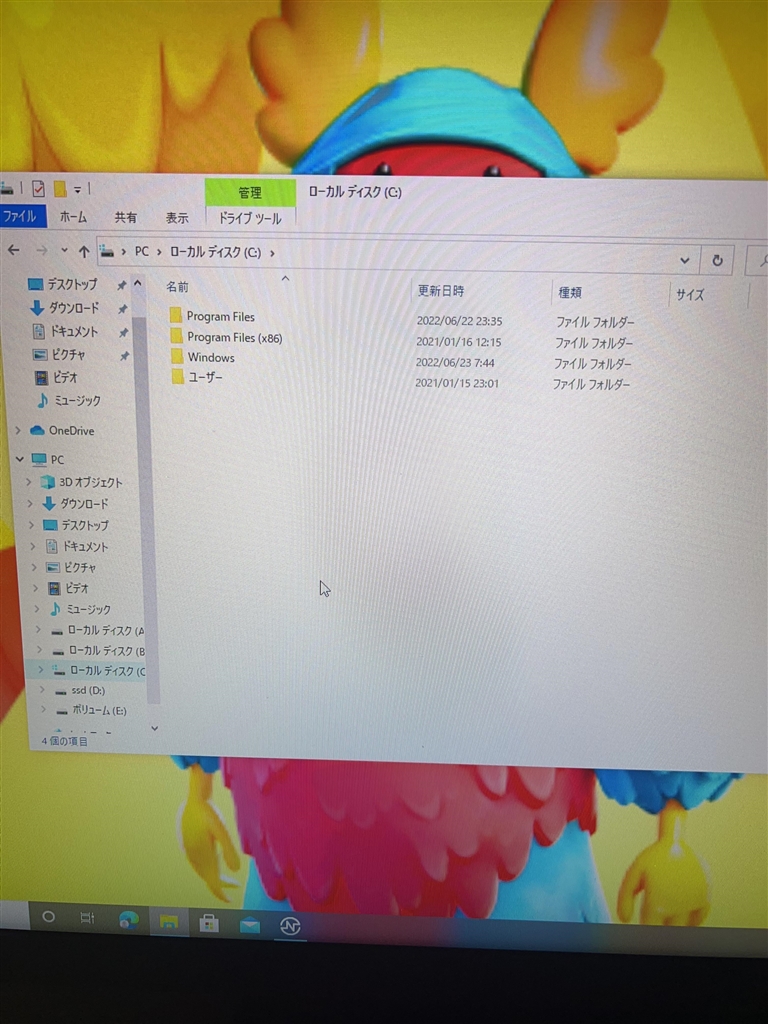Image resolution: width=768 pixels, height=1024 pixels.
Task: Sort by サイズ column header
Action: [x=690, y=295]
